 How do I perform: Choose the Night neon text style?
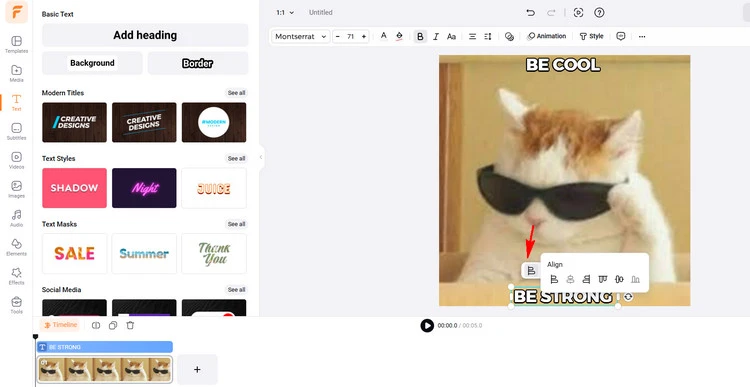(144, 188)
